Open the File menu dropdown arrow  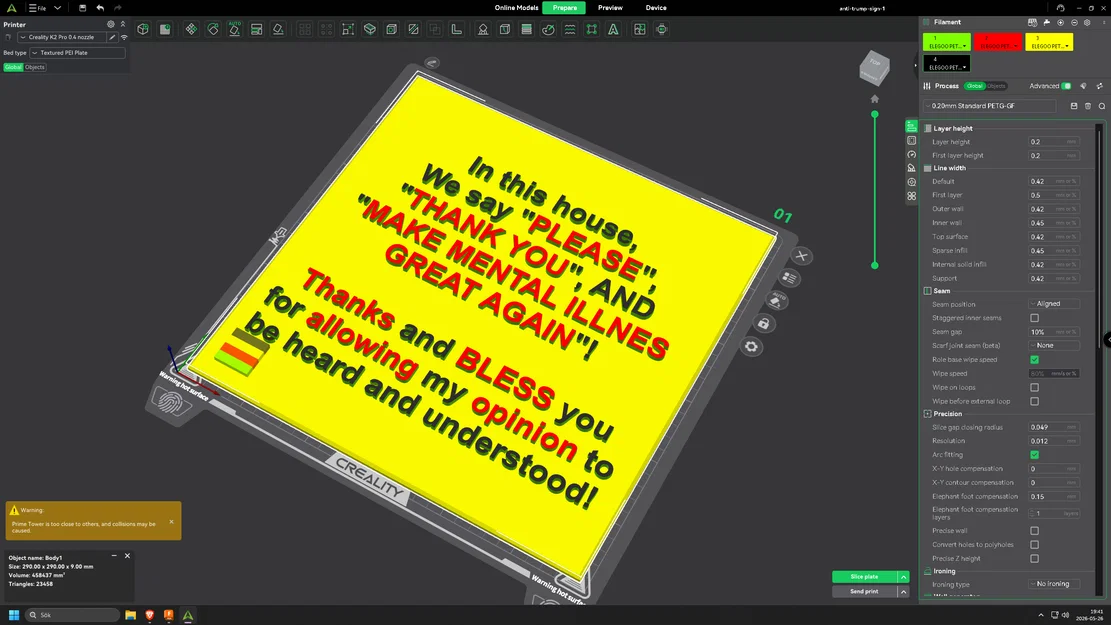57,8
